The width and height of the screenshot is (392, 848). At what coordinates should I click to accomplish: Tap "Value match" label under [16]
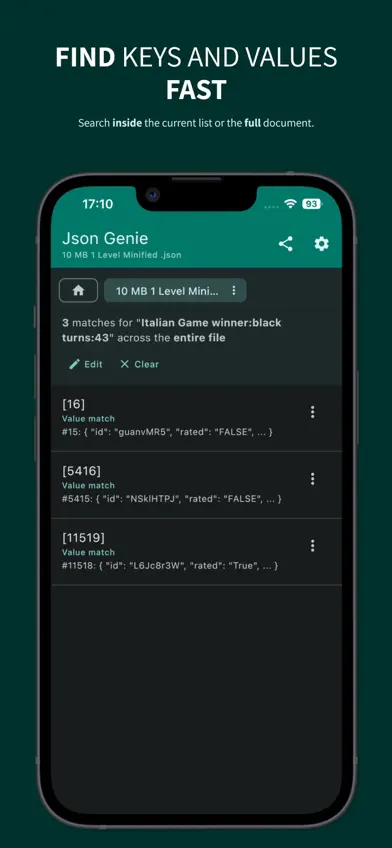coord(88,419)
